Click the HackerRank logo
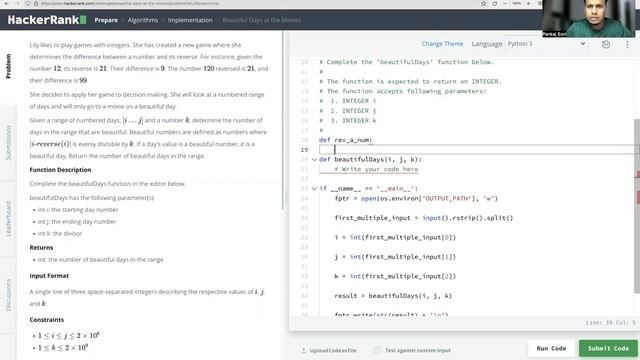 tap(47, 20)
